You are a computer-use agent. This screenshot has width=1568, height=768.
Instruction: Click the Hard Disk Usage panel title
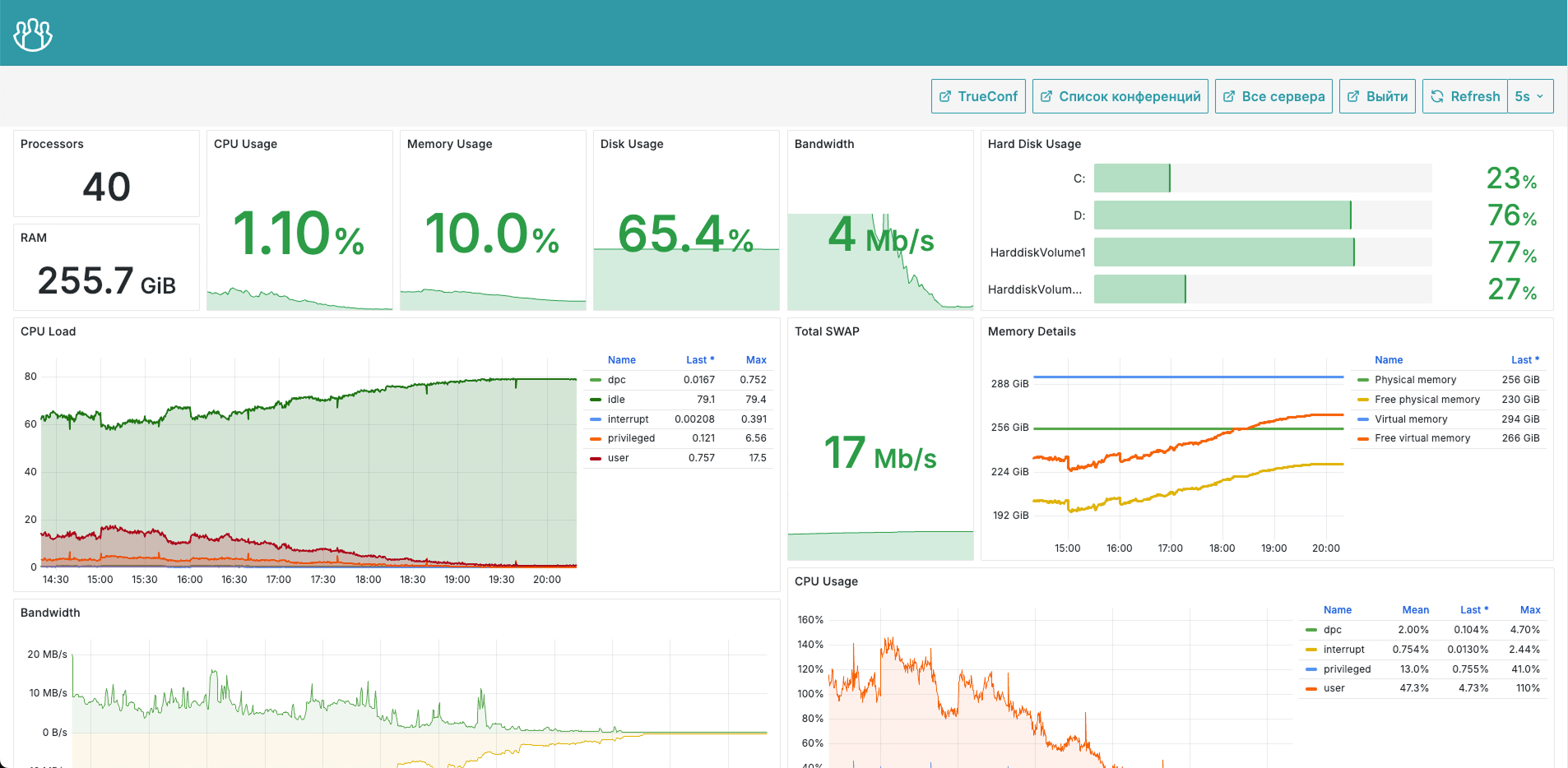point(1034,144)
